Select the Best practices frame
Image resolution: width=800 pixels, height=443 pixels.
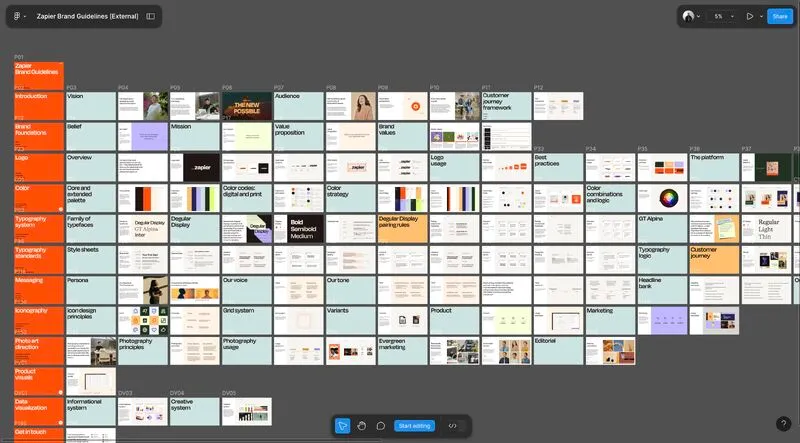coord(558,167)
